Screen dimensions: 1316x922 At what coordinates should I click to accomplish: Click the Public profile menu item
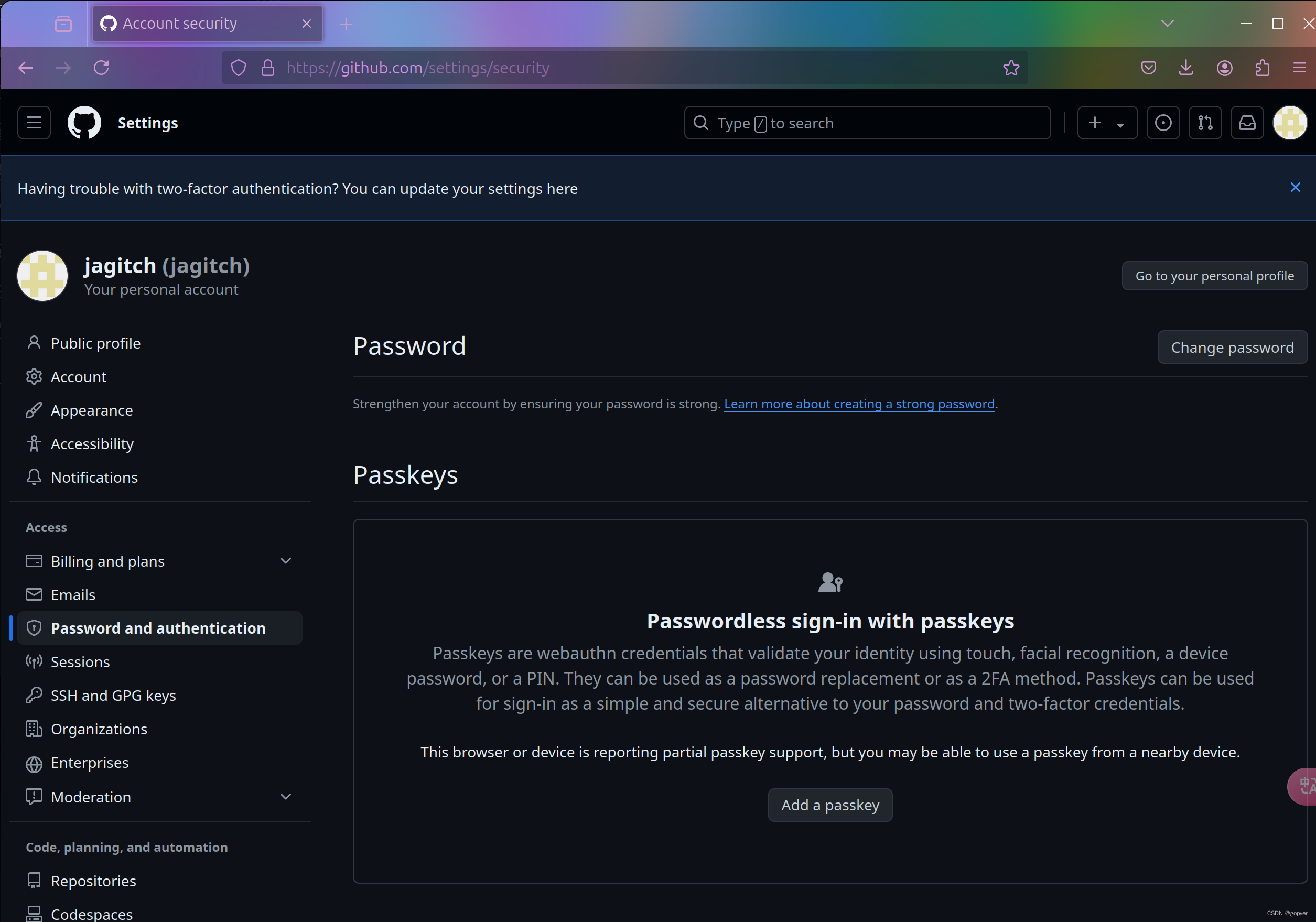pyautogui.click(x=96, y=343)
